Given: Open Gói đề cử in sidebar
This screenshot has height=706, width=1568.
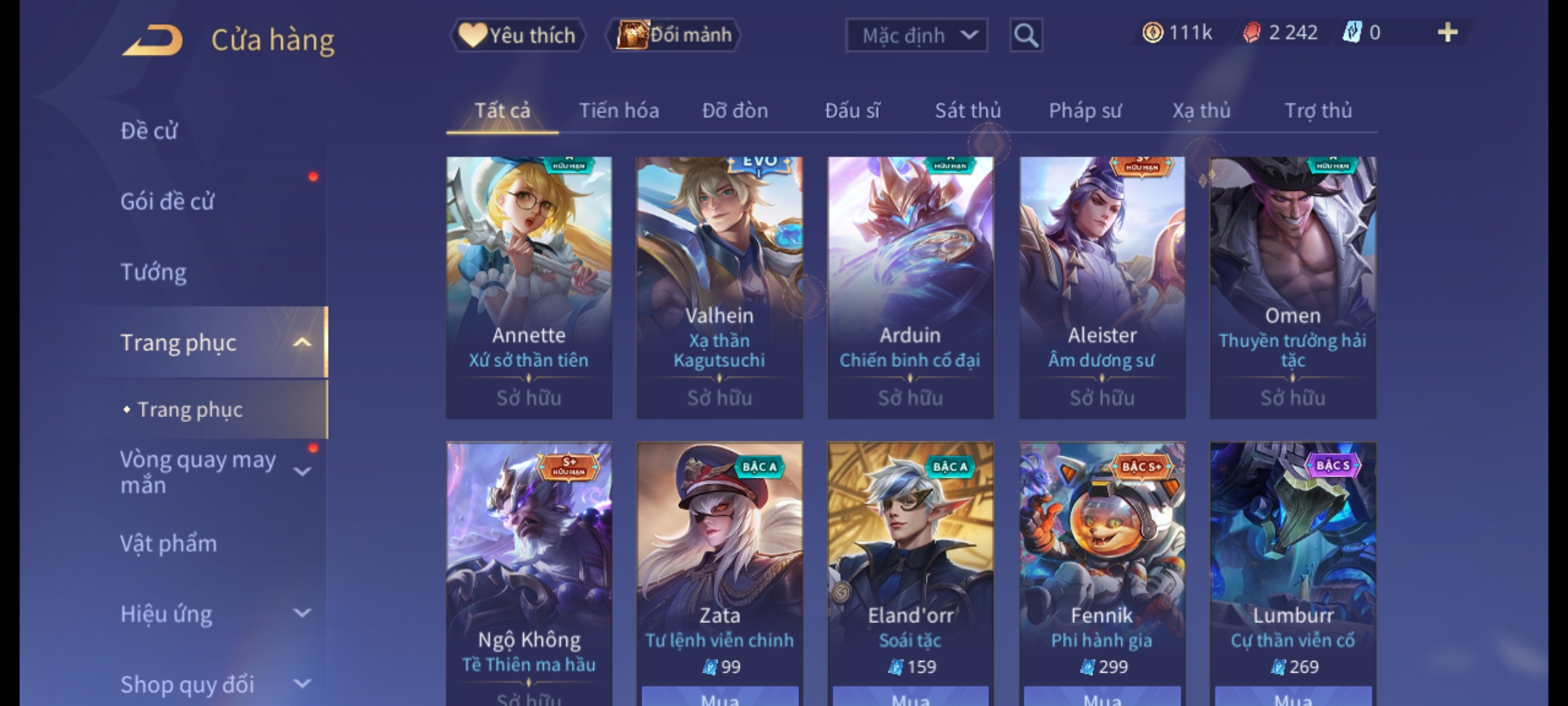Looking at the screenshot, I should click(x=167, y=201).
